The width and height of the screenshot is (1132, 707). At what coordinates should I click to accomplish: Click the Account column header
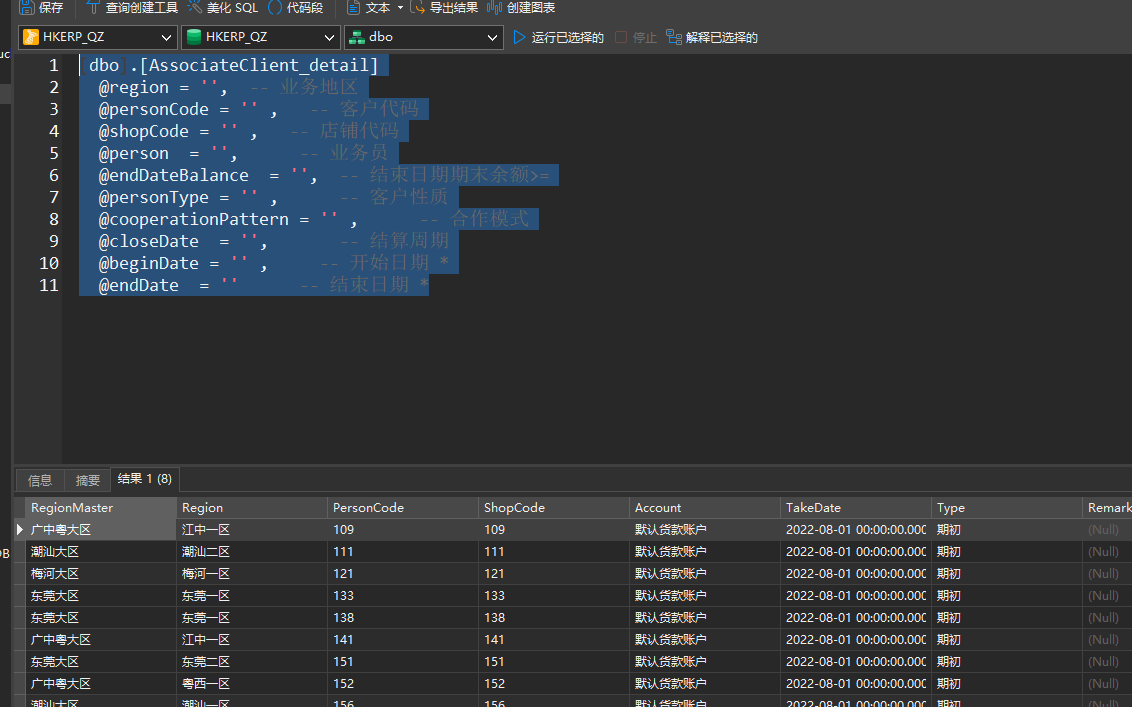[x=704, y=508]
